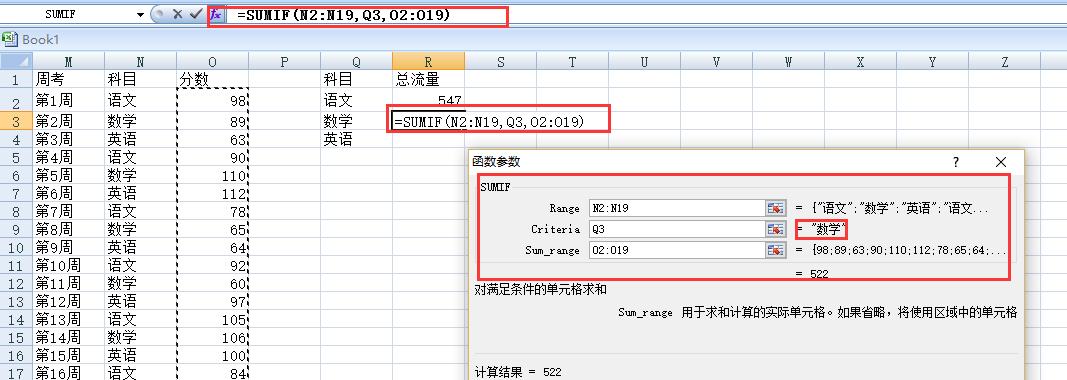Confirm formula entry with checkmark icon
This screenshot has height=380, width=1067.
point(196,14)
